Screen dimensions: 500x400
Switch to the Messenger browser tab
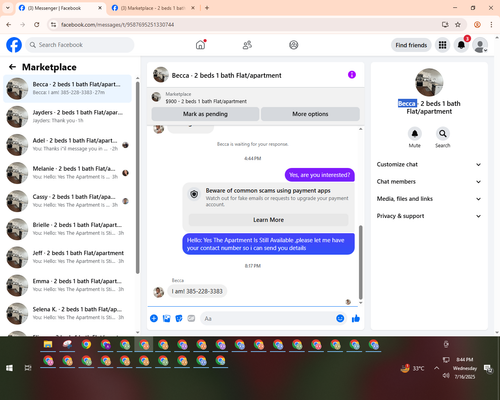tap(60, 8)
